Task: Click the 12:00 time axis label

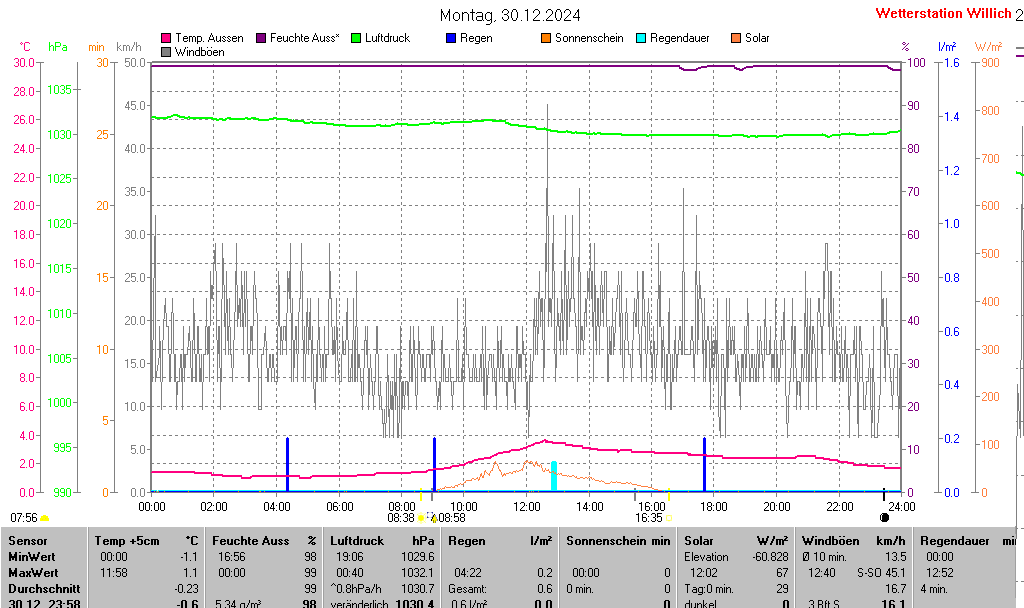Action: tap(526, 506)
